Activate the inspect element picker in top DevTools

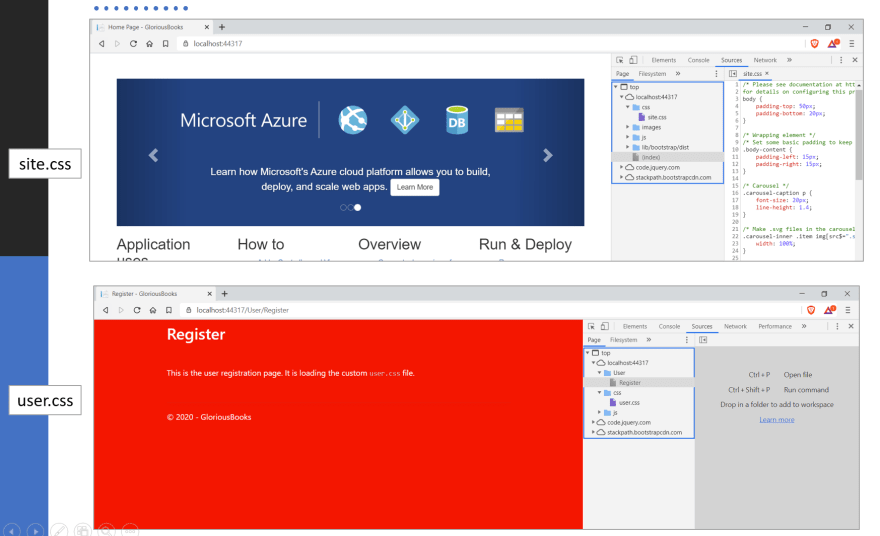[620, 60]
